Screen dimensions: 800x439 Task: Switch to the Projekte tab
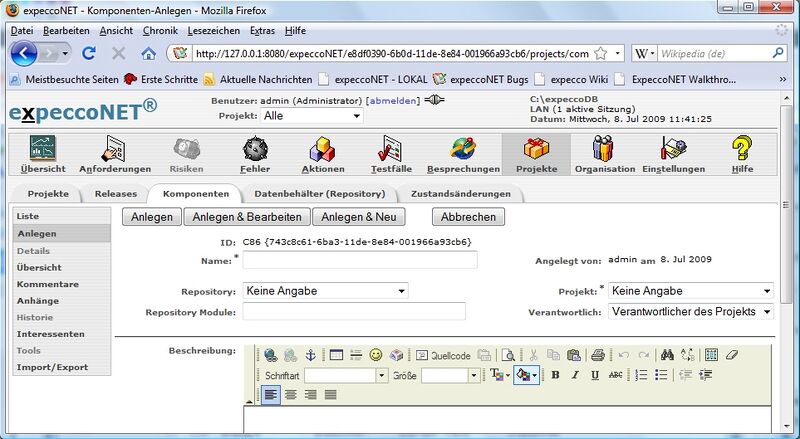(48, 194)
